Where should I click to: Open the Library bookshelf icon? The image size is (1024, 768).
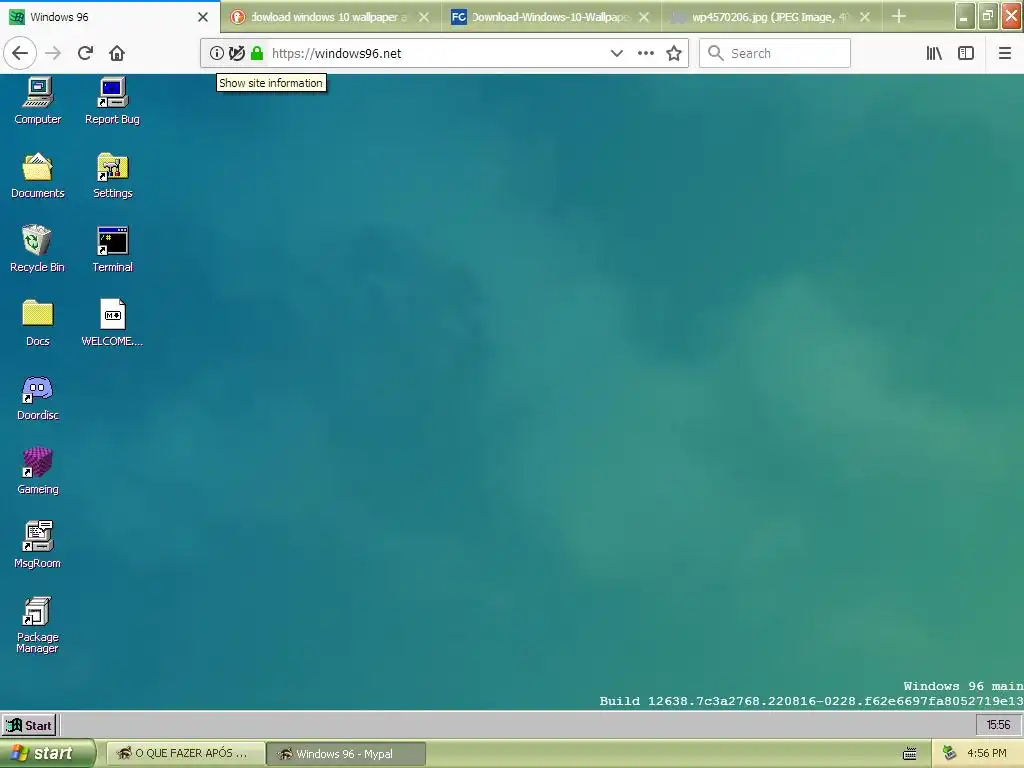coord(934,53)
